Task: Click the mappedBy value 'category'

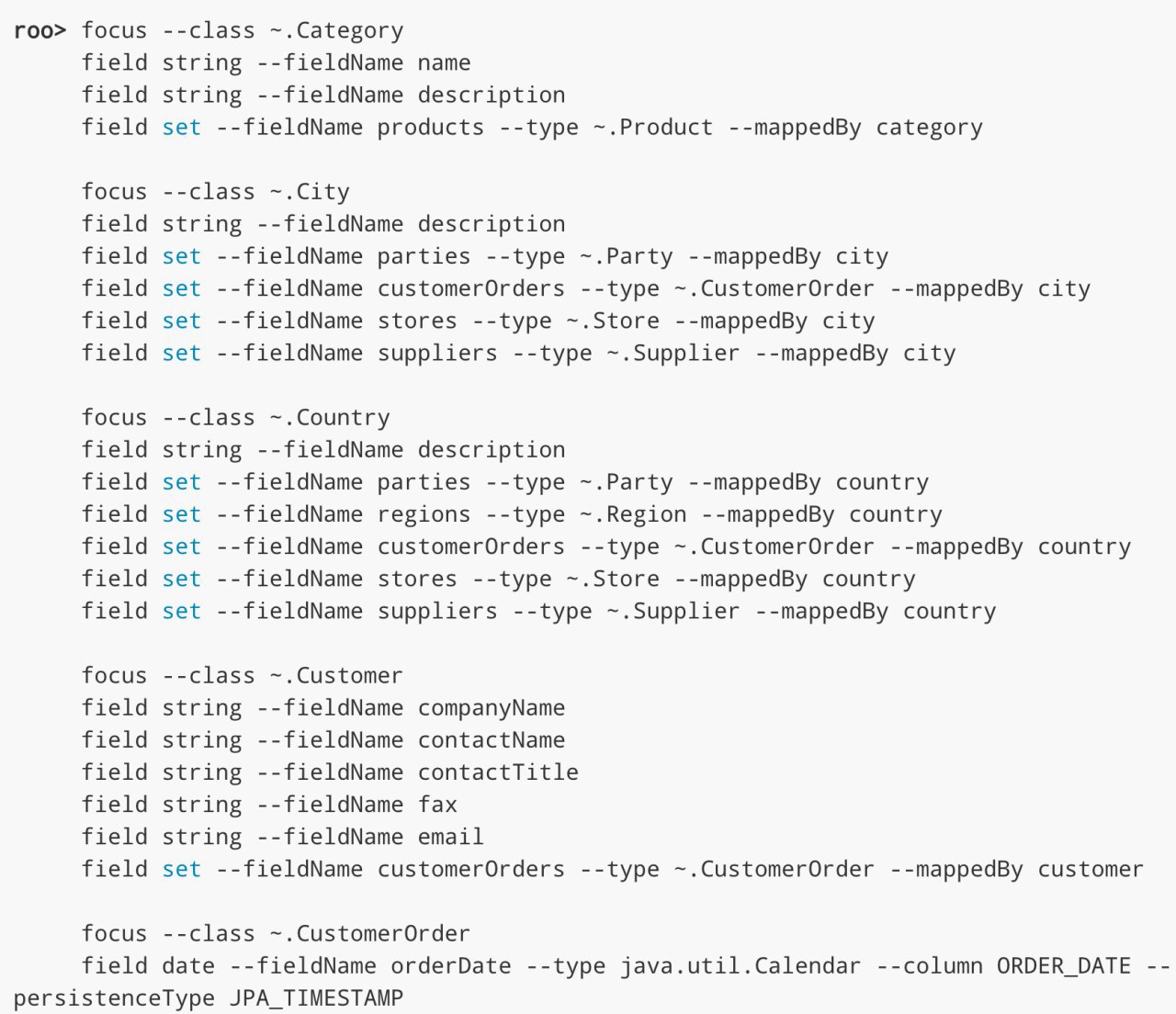Action: pos(928,128)
